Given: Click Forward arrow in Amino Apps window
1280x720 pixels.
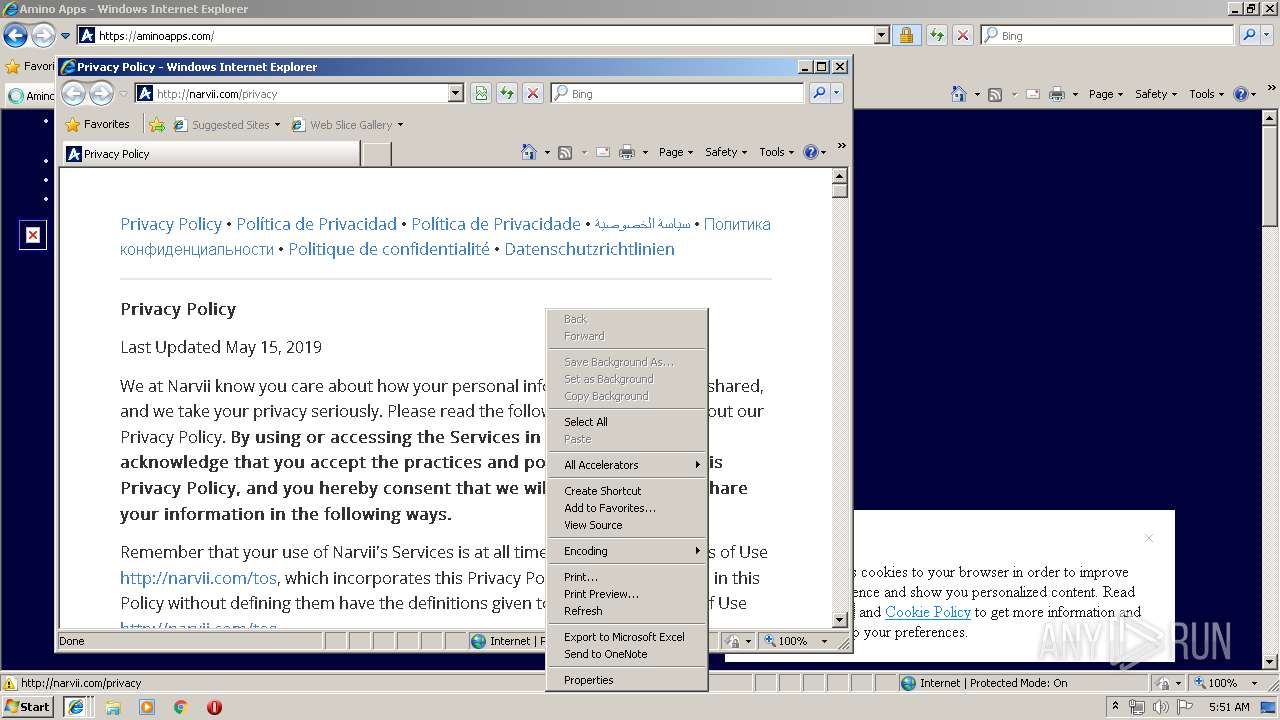Looking at the screenshot, I should [x=43, y=35].
